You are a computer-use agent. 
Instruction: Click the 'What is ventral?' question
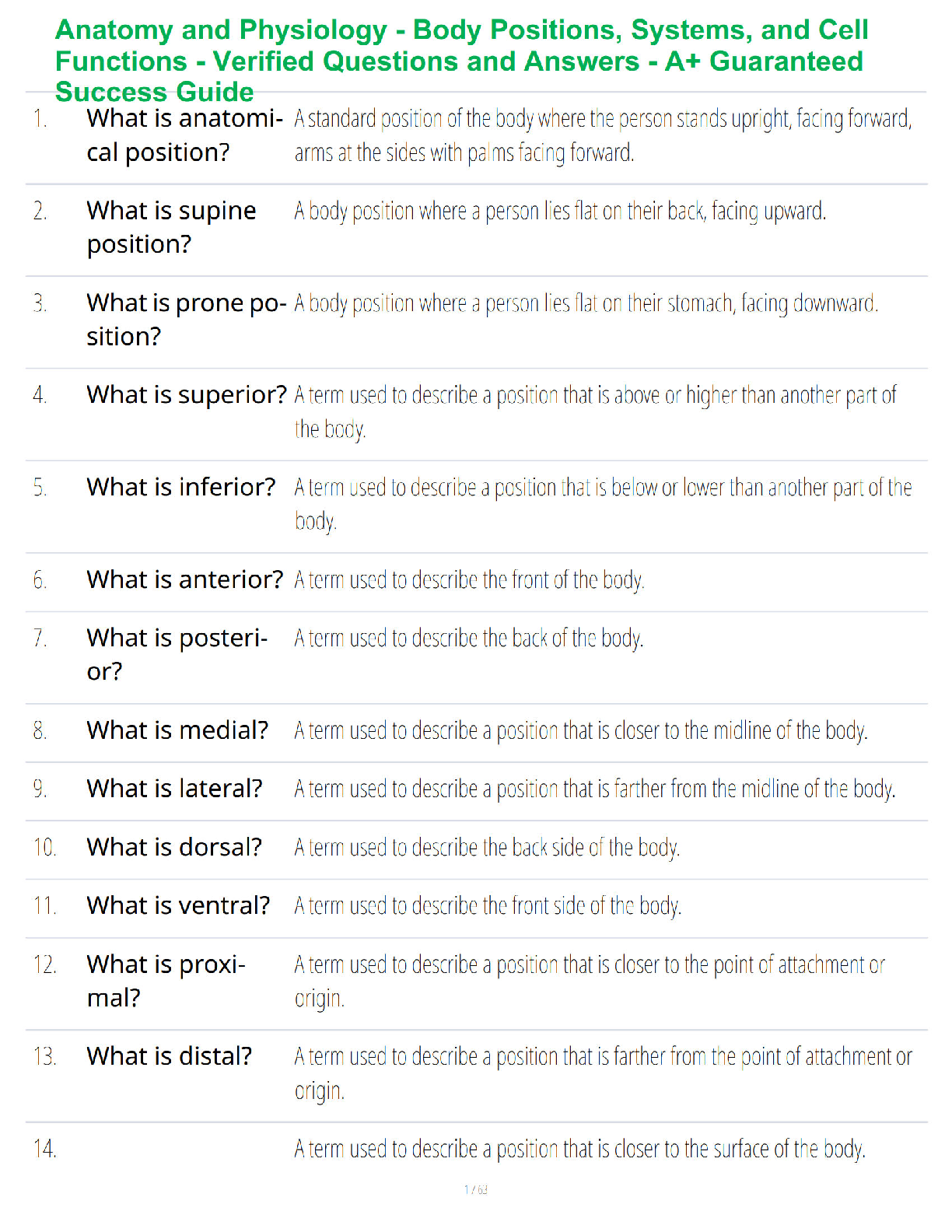pos(178,906)
